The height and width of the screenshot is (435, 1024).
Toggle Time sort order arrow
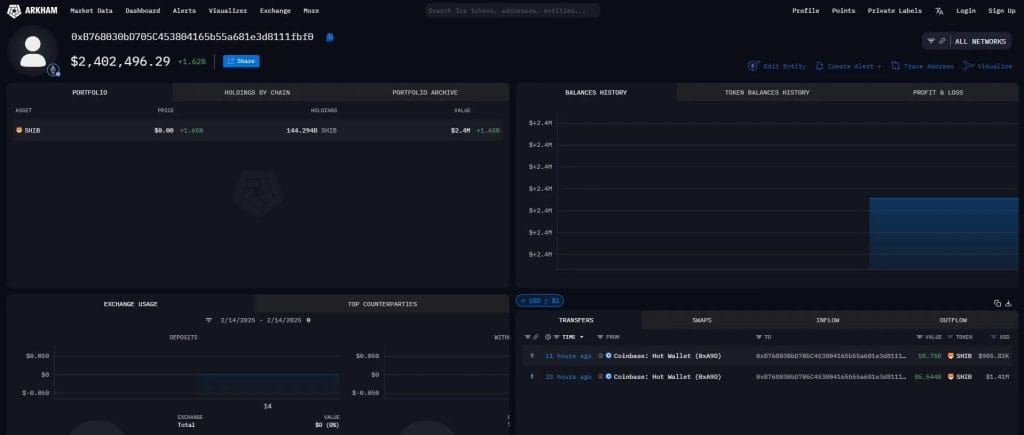coord(581,337)
